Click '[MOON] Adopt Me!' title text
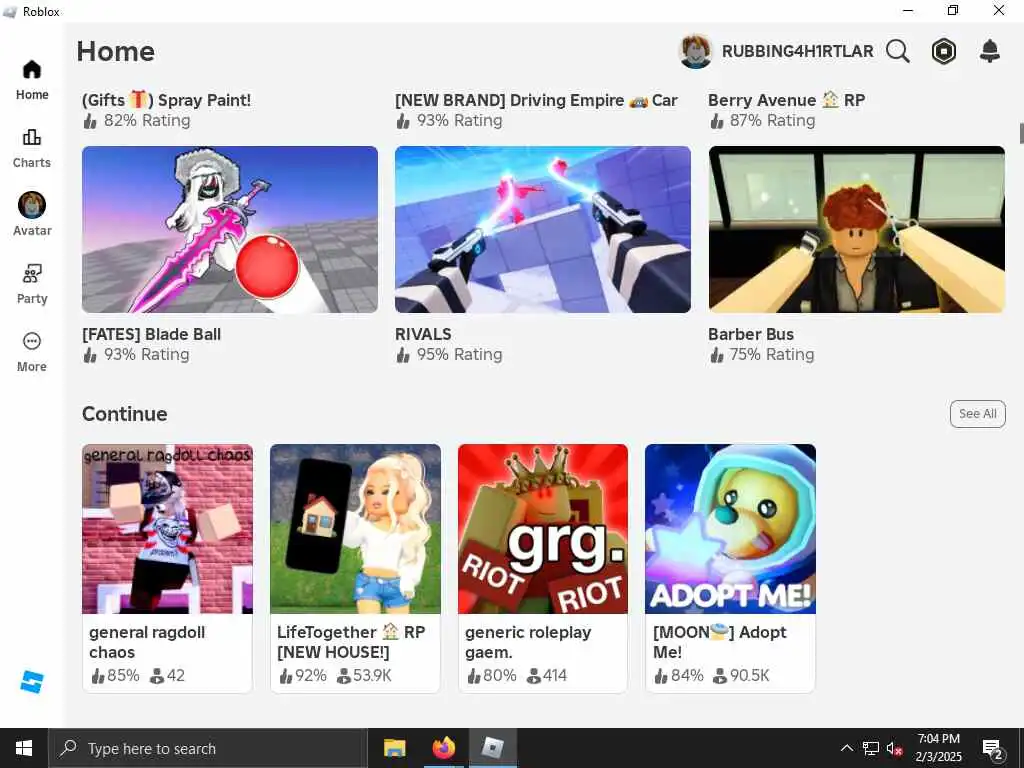This screenshot has width=1024, height=768. [720, 642]
